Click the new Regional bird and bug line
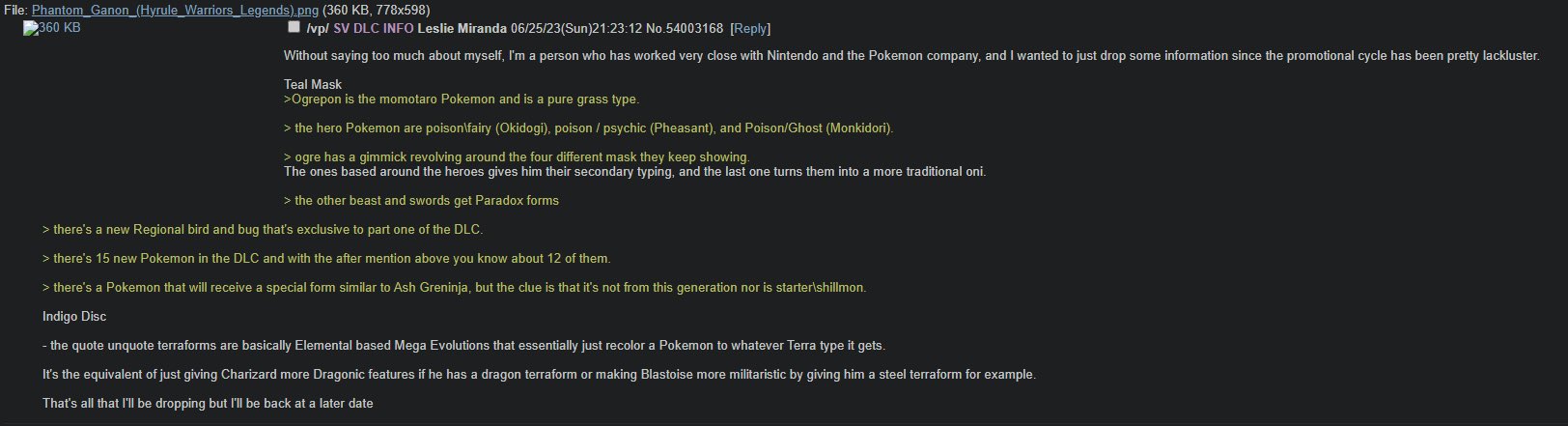Viewport: 1568px width, 426px height. pos(263,230)
